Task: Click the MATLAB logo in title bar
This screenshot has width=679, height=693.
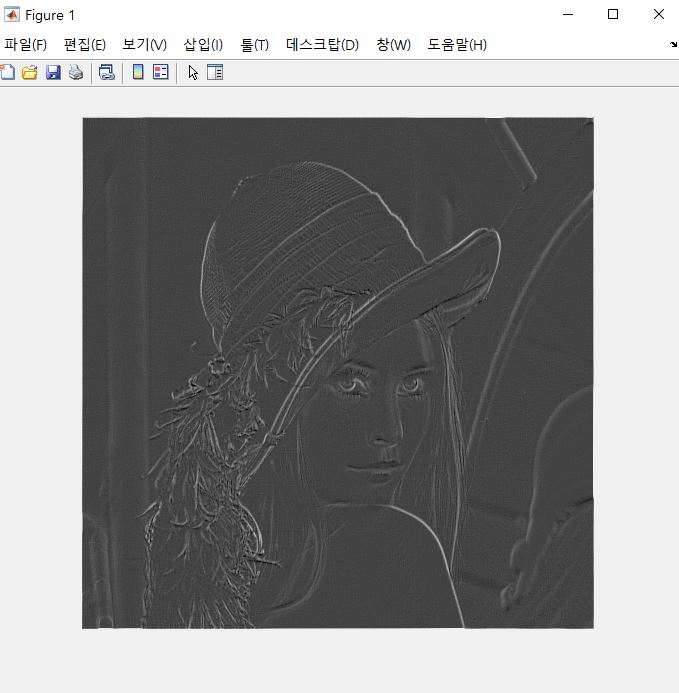Action: click(11, 15)
